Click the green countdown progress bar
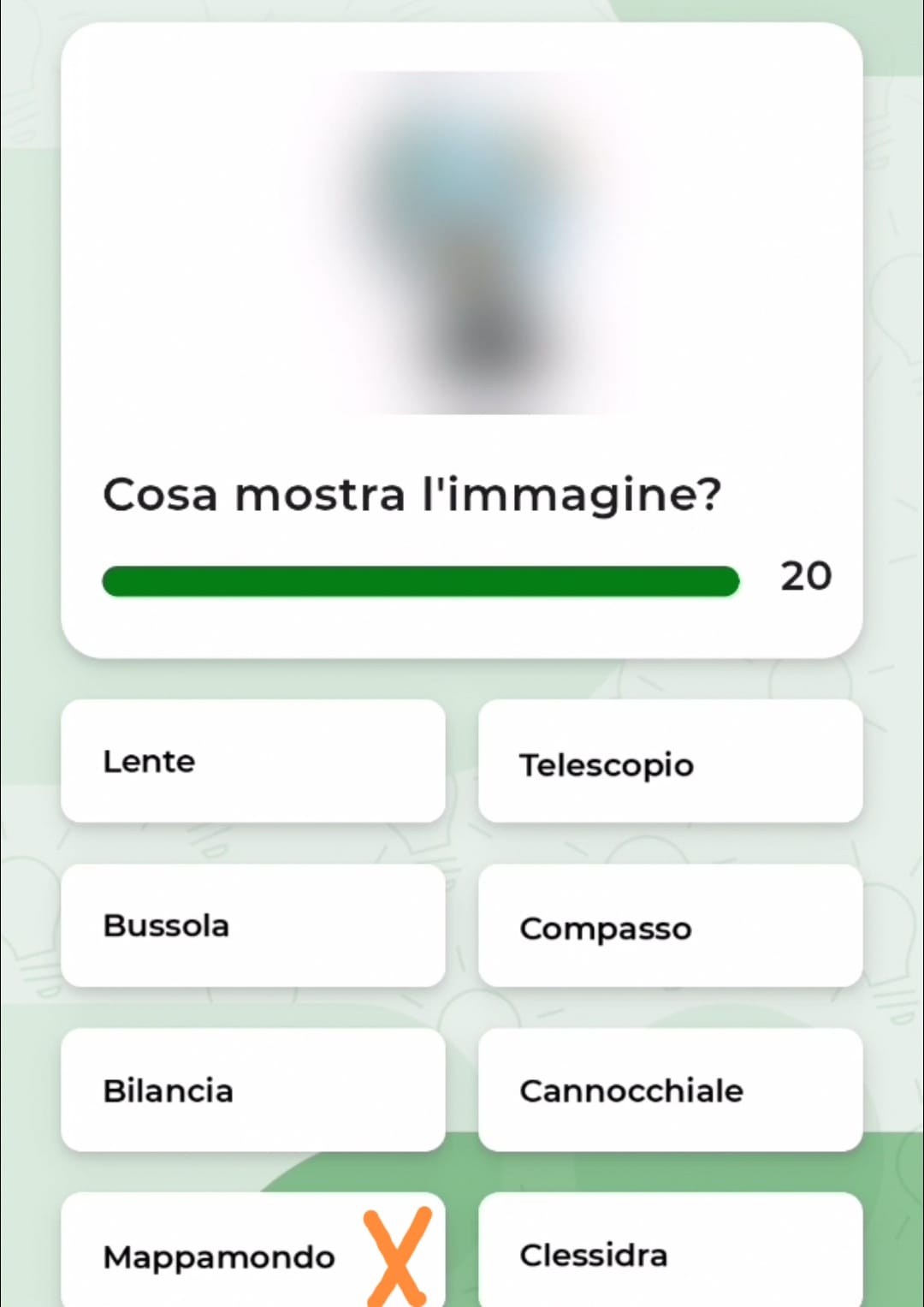Screen dimensions: 924x1307 (420, 580)
